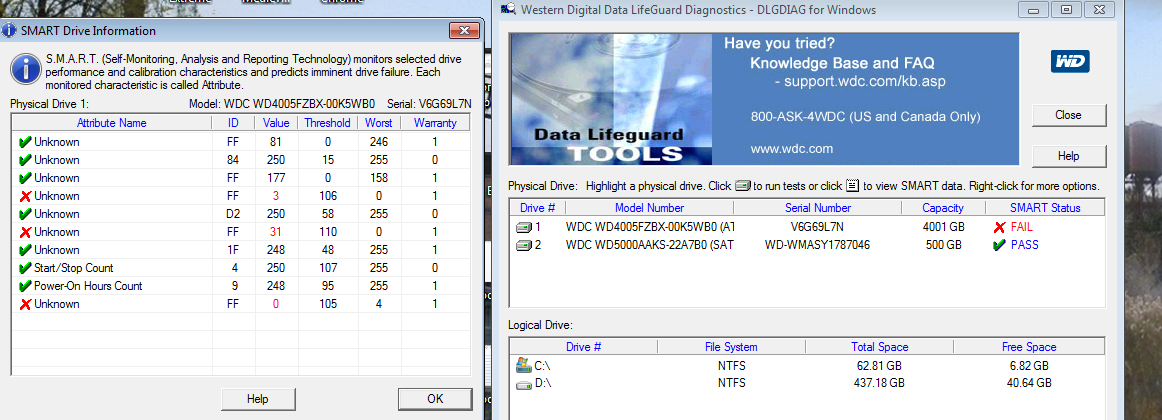Open Help in Data LifeGuard Diagnostics window
Image resolution: width=1162 pixels, height=420 pixels.
click(x=1068, y=156)
